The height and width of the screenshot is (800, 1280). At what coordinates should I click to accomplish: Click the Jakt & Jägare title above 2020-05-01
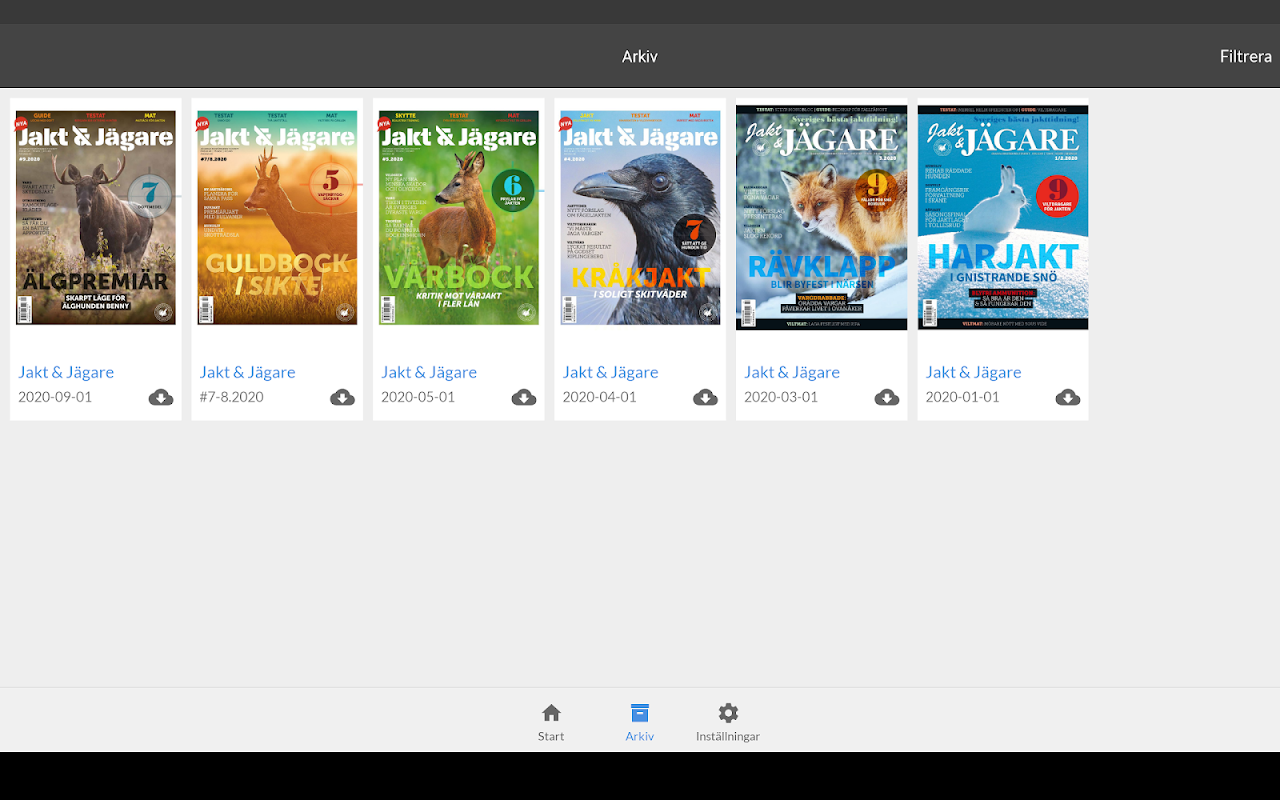[x=429, y=372]
